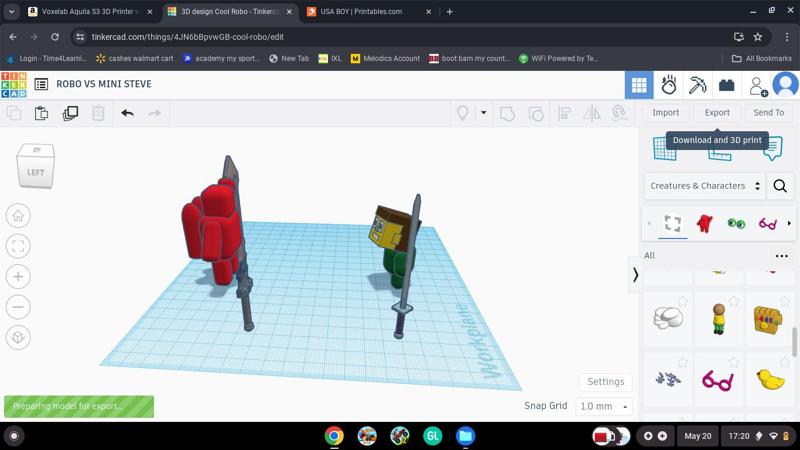800x450 pixels.
Task: Open Creatures & Characters category dropdown
Action: click(x=705, y=186)
